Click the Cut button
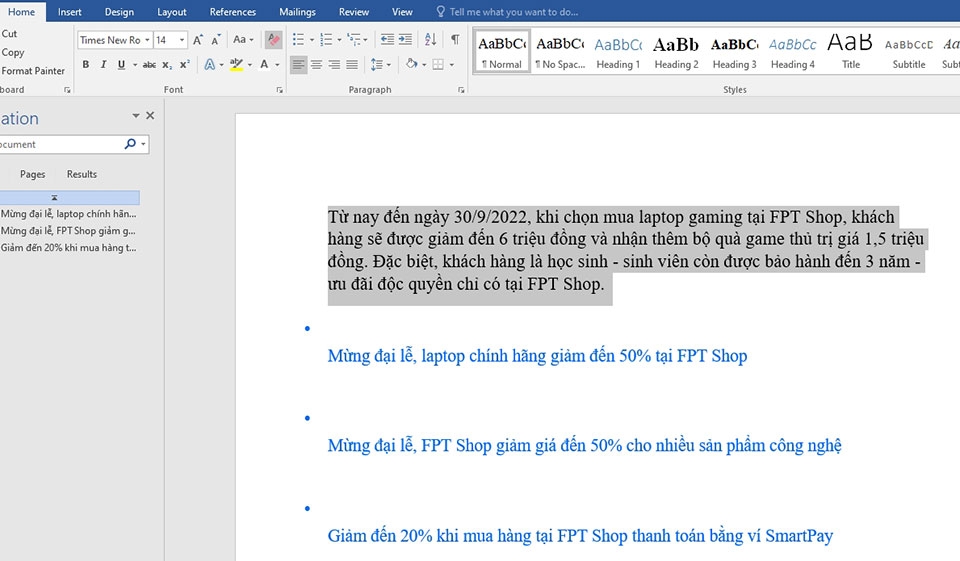Viewport: 960px width, 561px height. 9,34
